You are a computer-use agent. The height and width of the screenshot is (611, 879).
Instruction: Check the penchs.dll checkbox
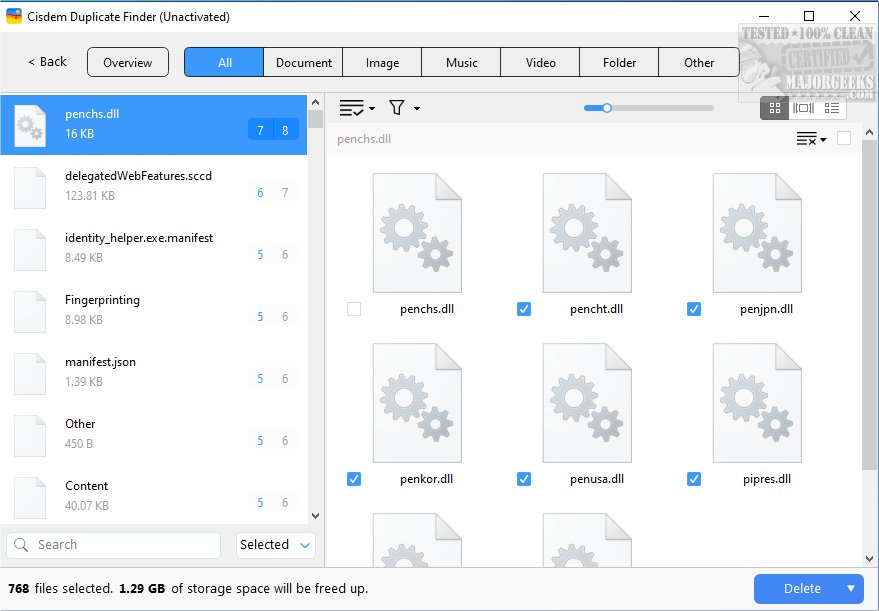click(x=354, y=309)
